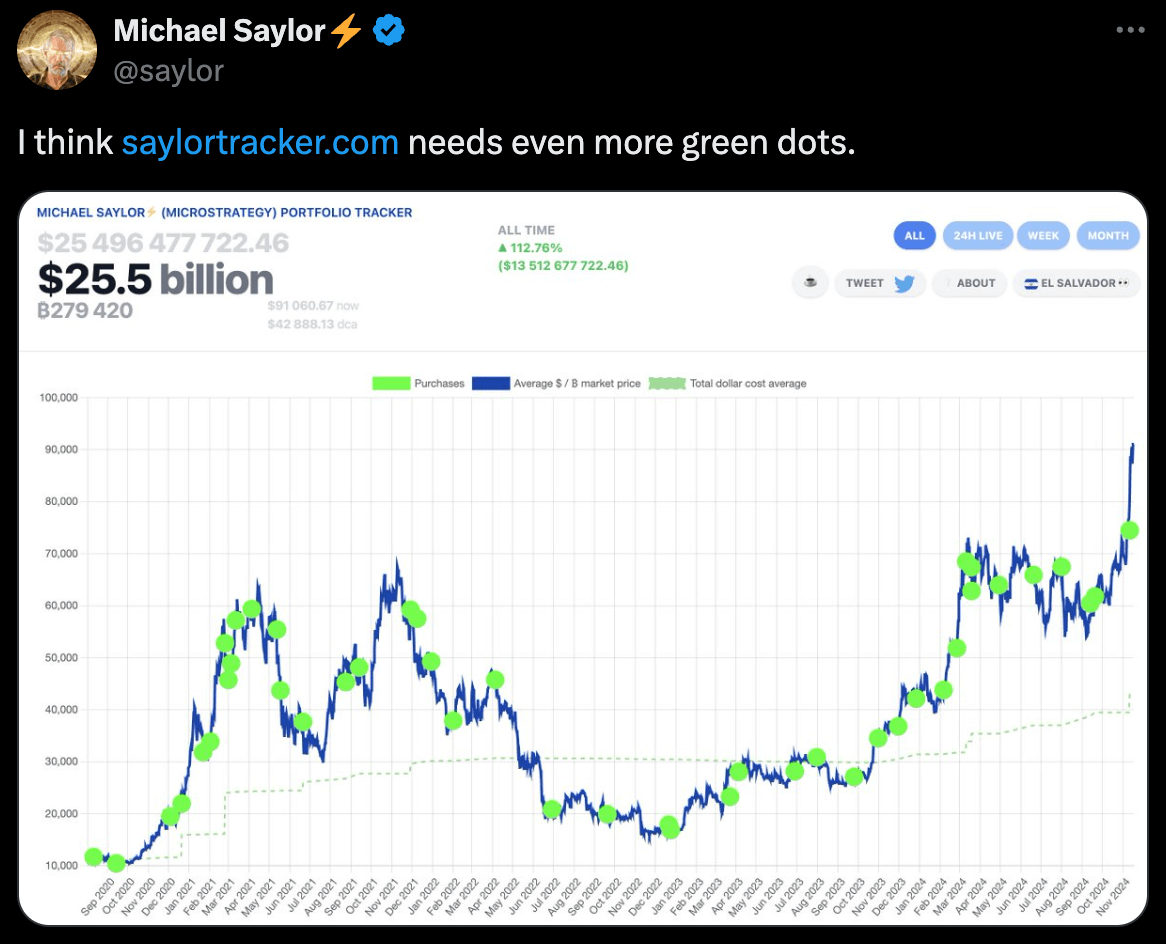The height and width of the screenshot is (944, 1166).
Task: Toggle the Purchases legend swatch
Action: [391, 383]
